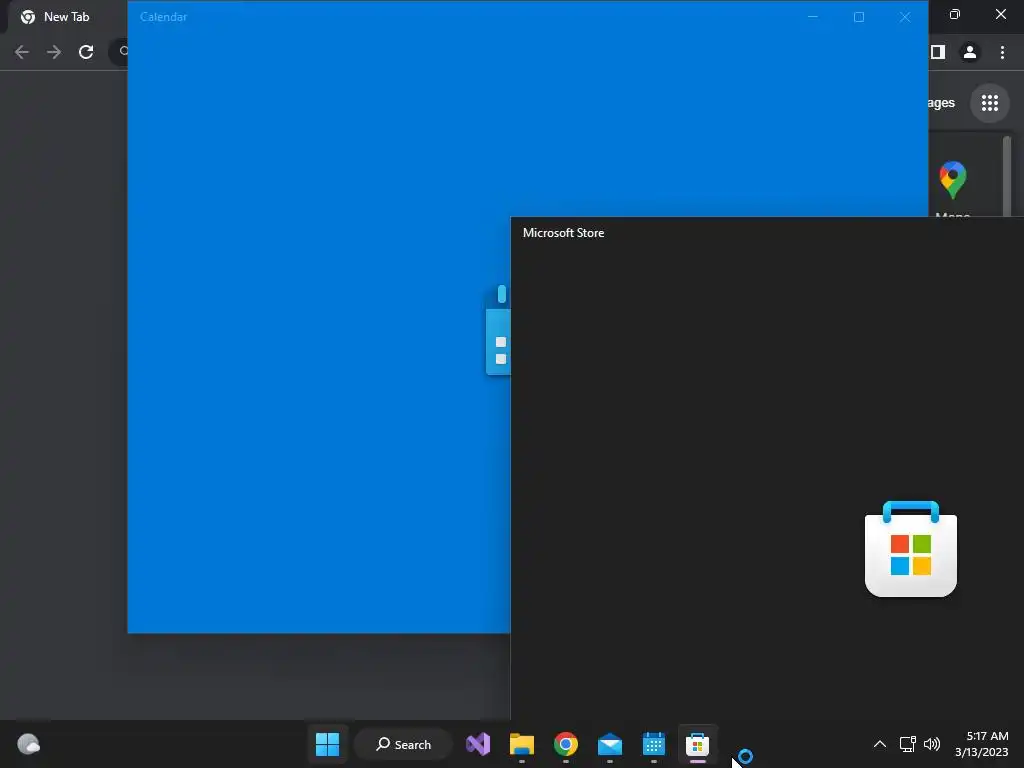Click the Calendar window title
Viewport: 1024px width, 768px height.
pyautogui.click(x=163, y=17)
